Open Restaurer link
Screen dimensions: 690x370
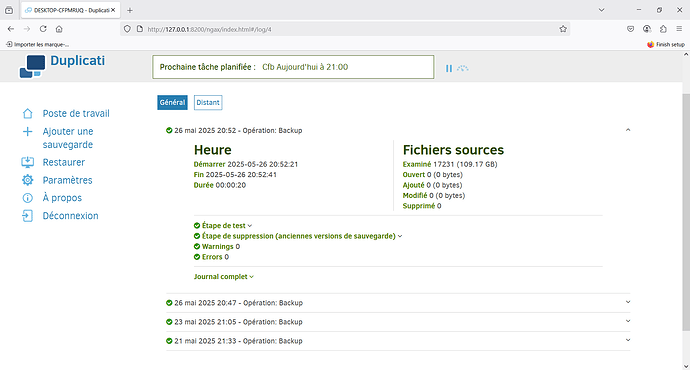64,162
